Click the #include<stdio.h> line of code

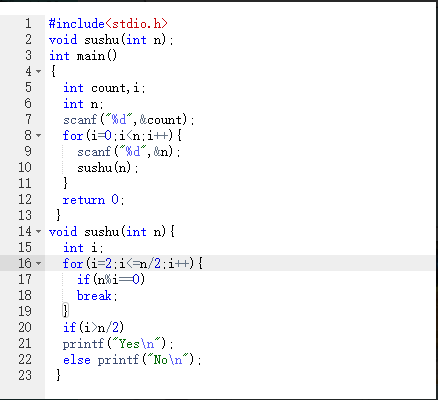coord(108,24)
